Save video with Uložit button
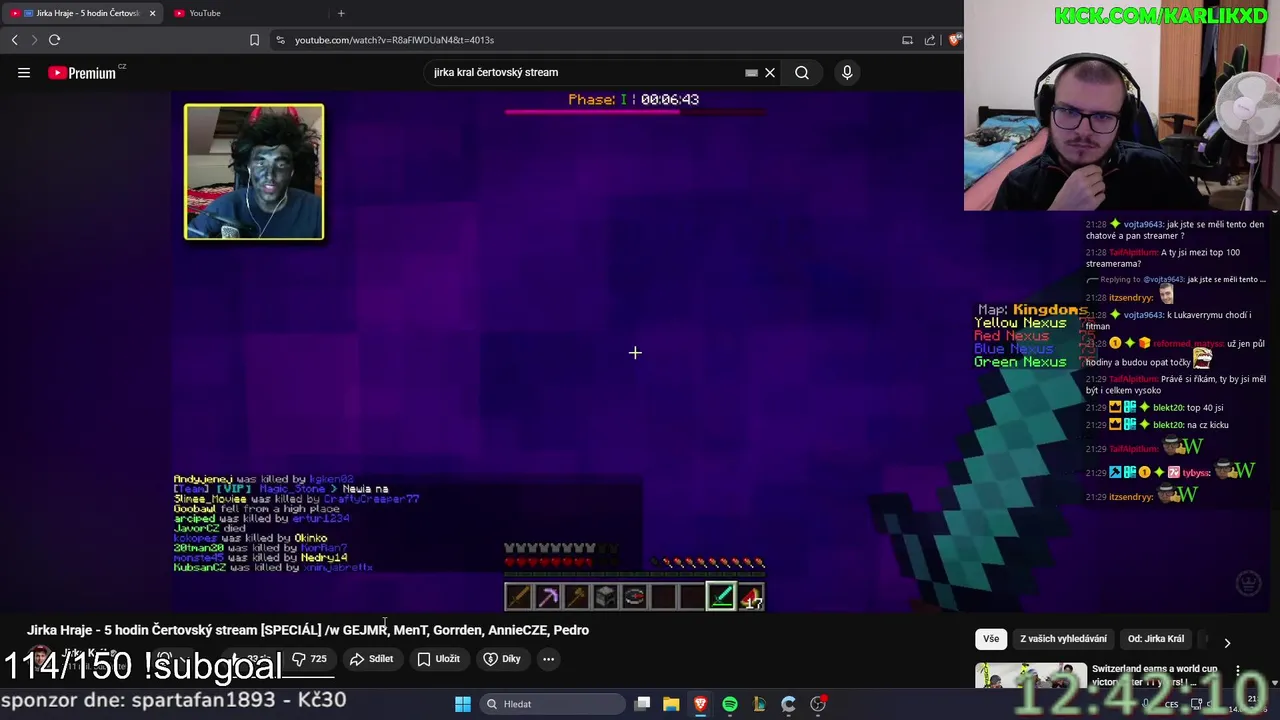This screenshot has height=720, width=1280. click(438, 659)
